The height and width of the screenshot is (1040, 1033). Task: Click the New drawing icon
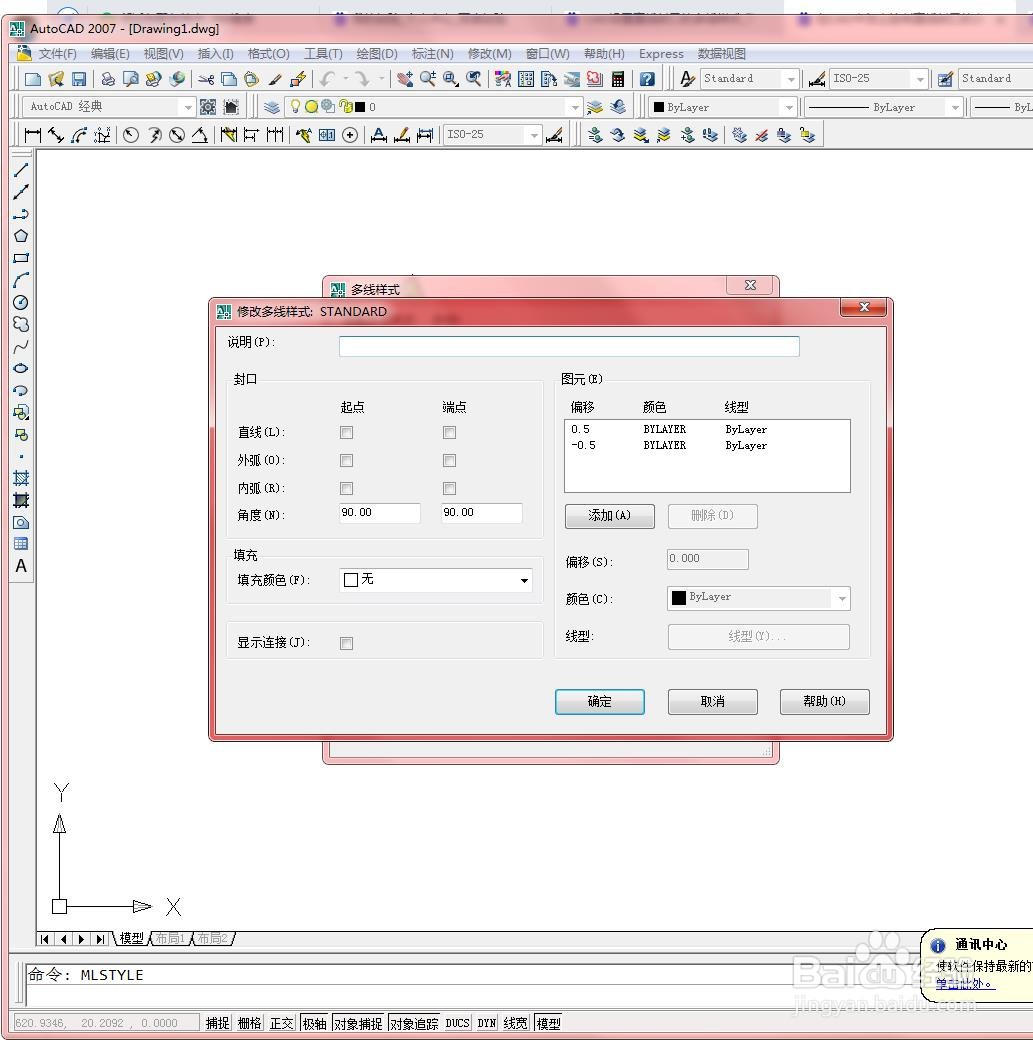coord(33,80)
